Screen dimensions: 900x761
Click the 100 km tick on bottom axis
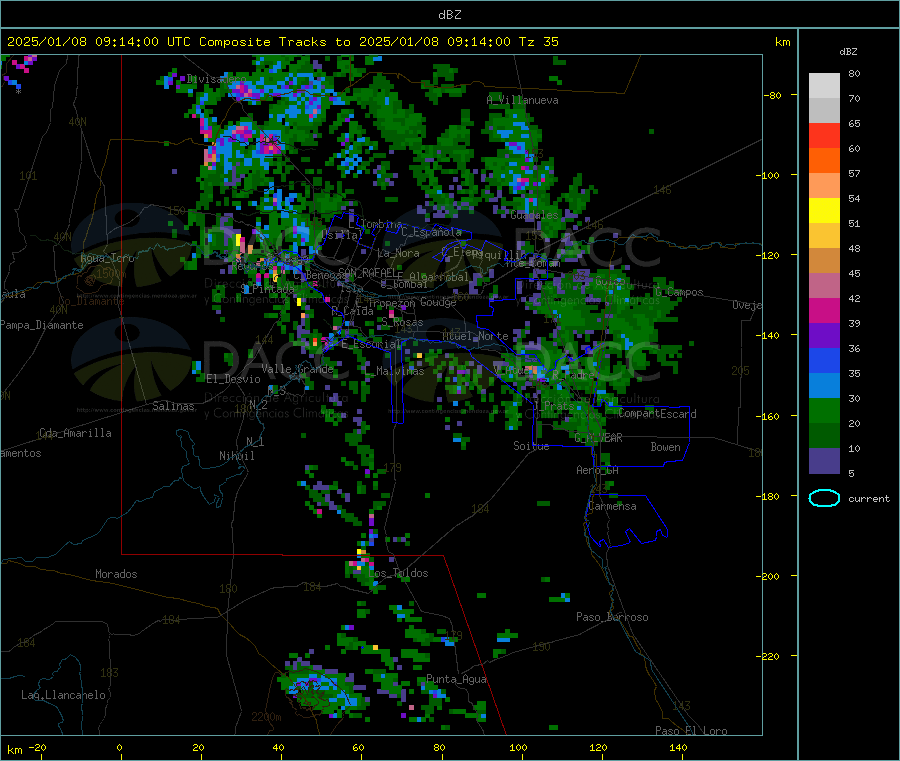(518, 748)
